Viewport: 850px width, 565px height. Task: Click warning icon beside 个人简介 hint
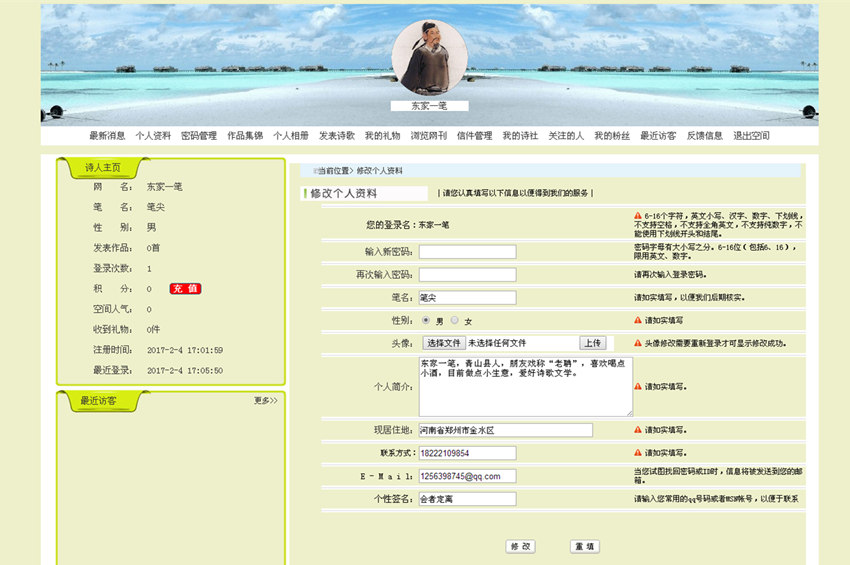(638, 386)
